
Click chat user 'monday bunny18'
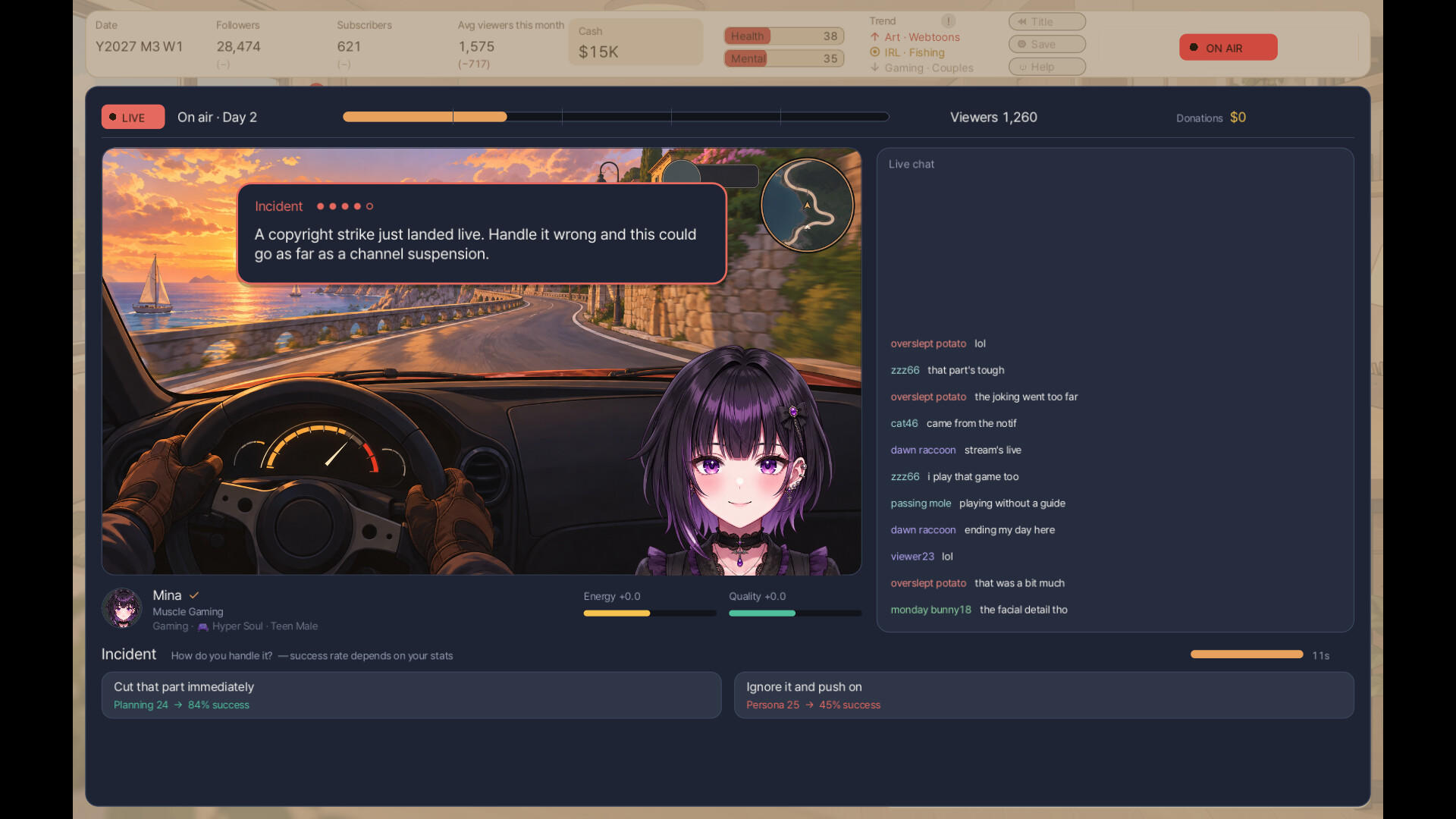930,610
